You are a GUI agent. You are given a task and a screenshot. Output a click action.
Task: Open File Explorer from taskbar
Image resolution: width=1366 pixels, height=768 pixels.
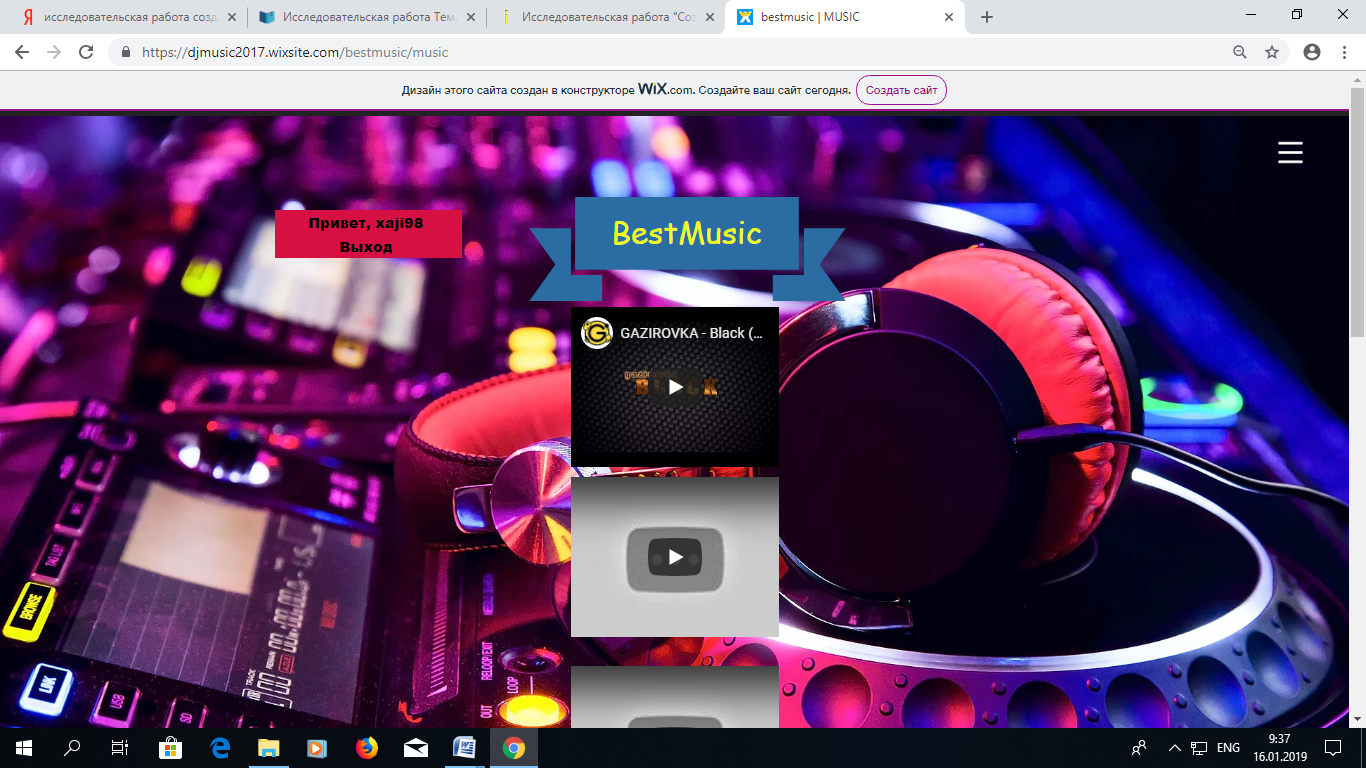(x=269, y=748)
